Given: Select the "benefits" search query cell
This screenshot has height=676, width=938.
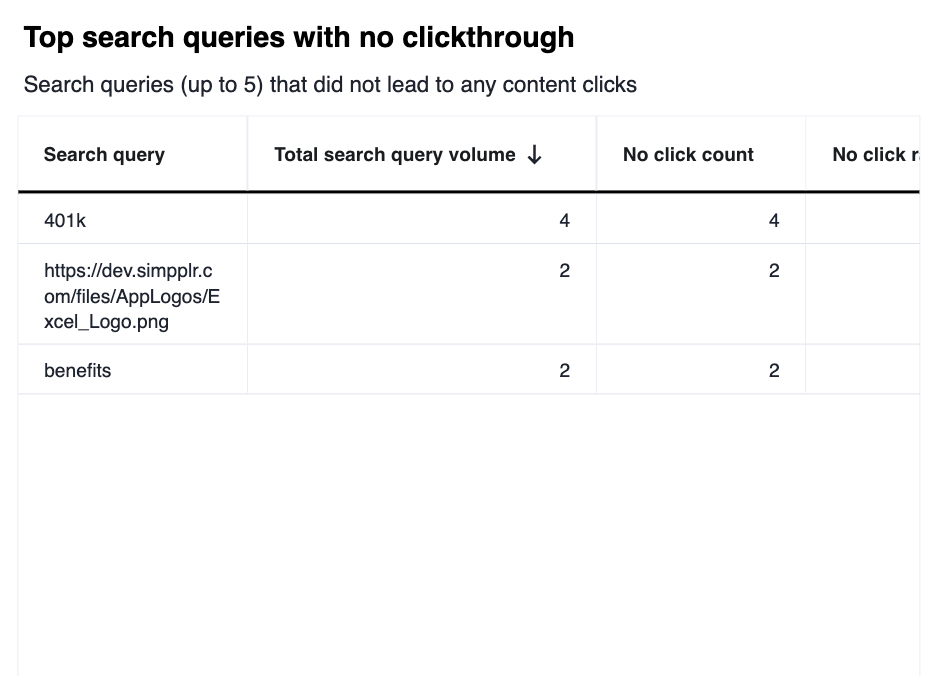Looking at the screenshot, I should tap(77, 371).
